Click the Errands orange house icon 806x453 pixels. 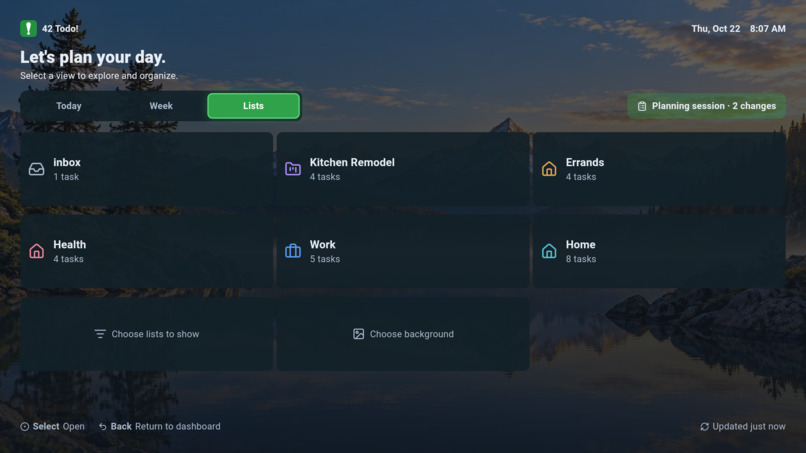click(x=549, y=169)
